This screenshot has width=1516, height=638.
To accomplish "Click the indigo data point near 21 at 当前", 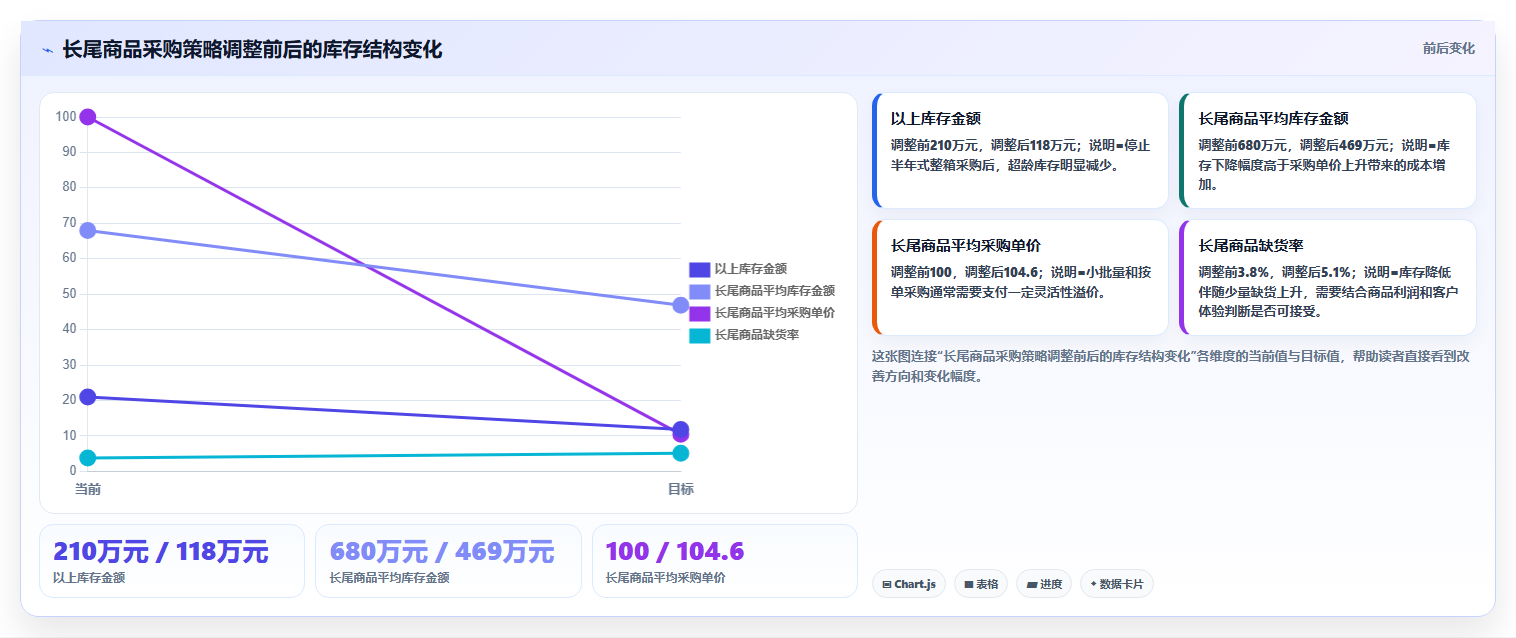I will 88,397.
